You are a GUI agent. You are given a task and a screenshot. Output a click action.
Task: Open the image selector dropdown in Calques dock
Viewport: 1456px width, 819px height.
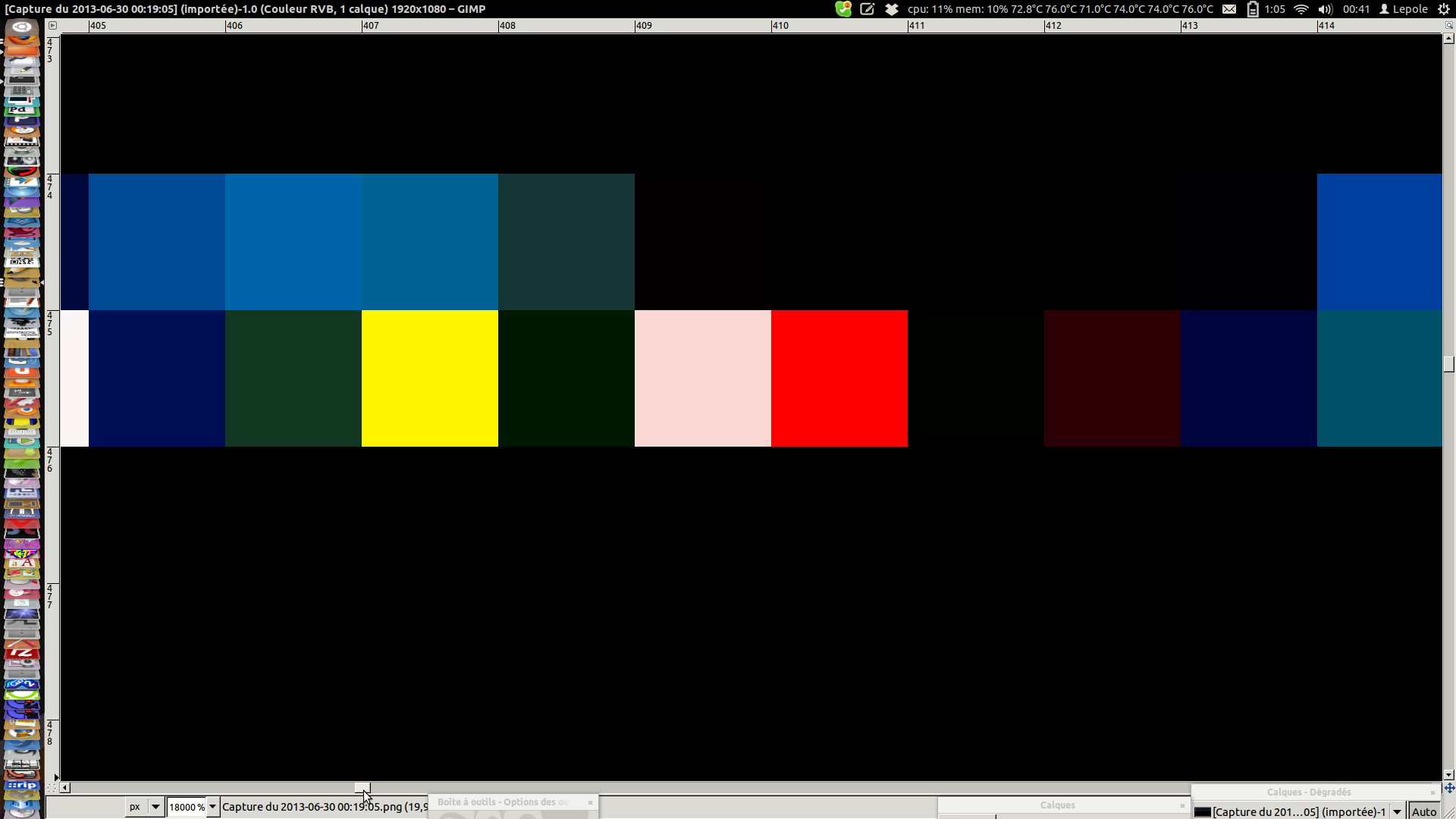(x=1397, y=811)
